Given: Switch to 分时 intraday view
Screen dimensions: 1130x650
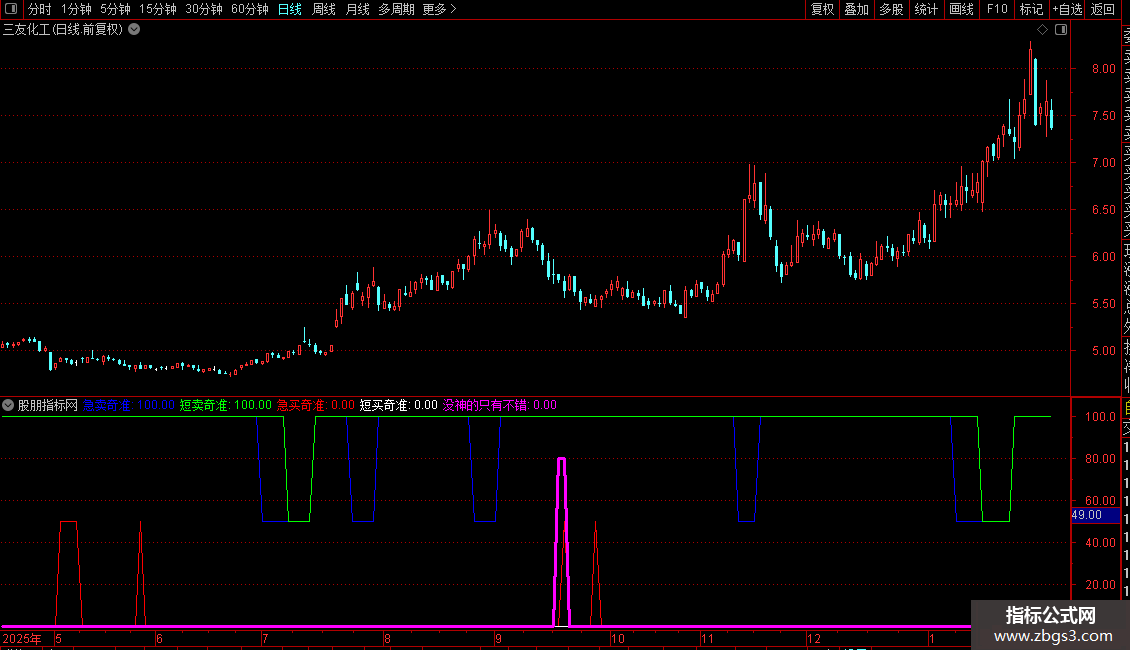Looking at the screenshot, I should [x=40, y=9].
